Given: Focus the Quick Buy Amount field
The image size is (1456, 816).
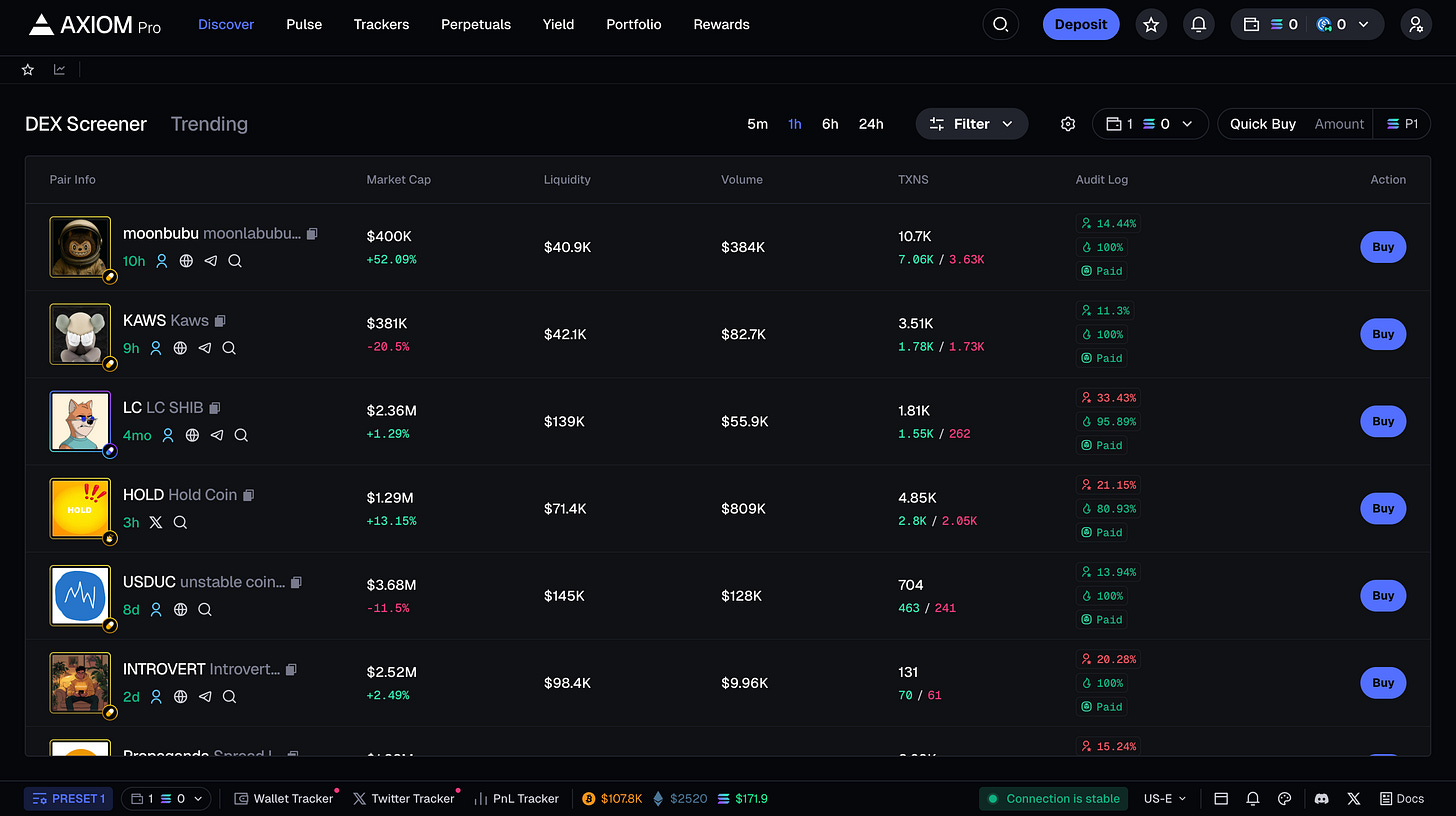Looking at the screenshot, I should pos(1339,124).
